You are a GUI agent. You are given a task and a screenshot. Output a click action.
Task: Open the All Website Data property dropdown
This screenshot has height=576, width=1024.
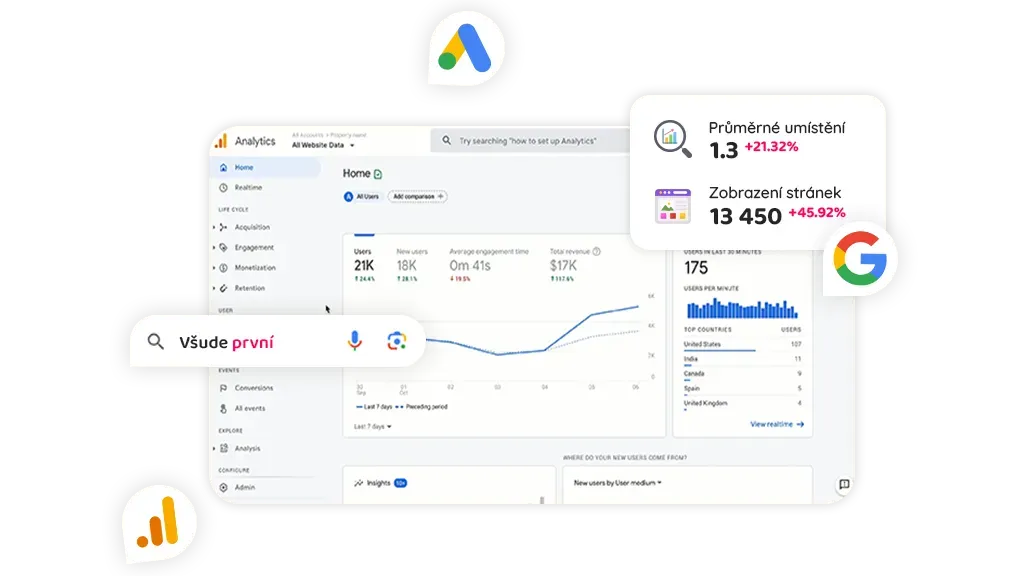point(324,146)
